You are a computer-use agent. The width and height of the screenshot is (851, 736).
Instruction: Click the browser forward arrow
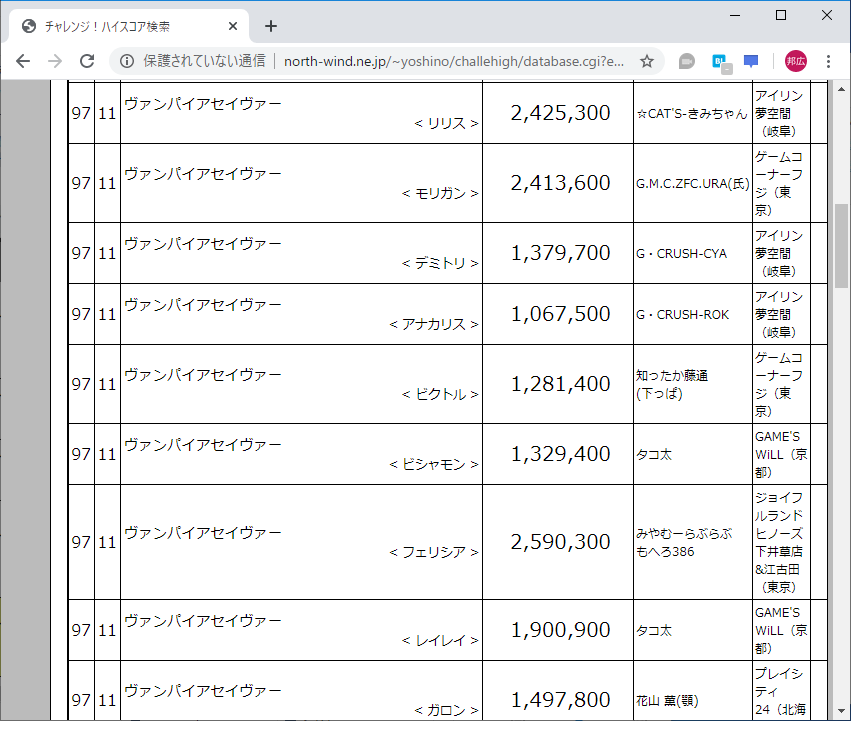(x=55, y=61)
